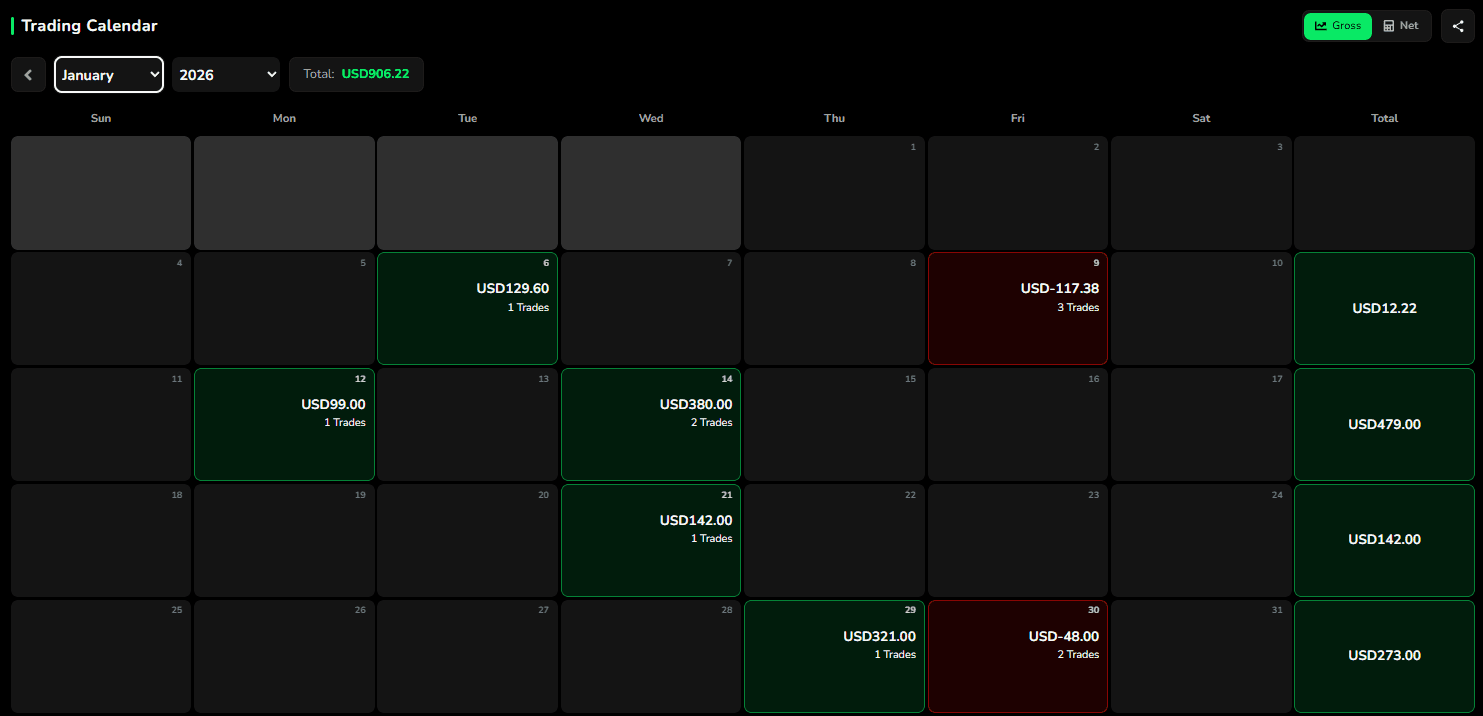Click the calculator icon beside Net
1483x716 pixels.
click(1389, 25)
